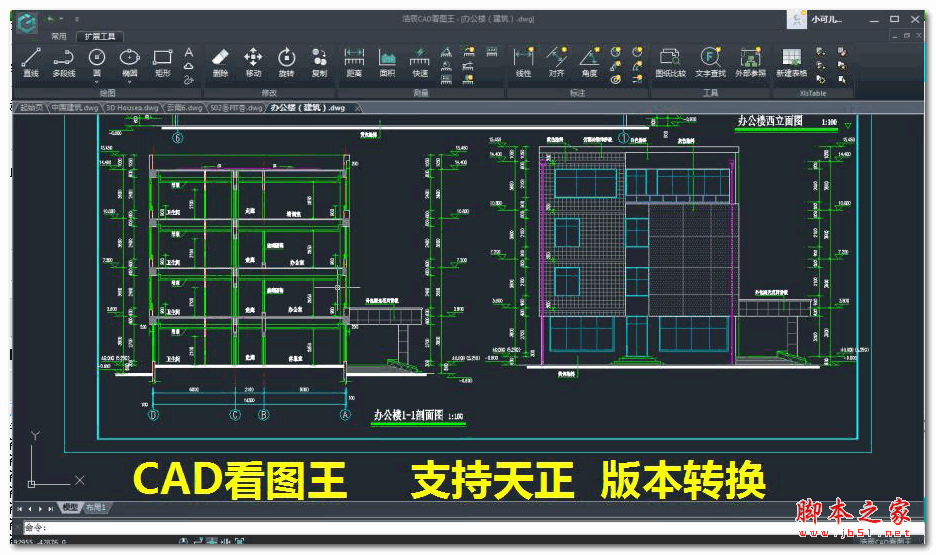Screen dimensions: 936x555
Task: Expand the 圆 (Circle) dropdown arrow
Action: (97, 81)
